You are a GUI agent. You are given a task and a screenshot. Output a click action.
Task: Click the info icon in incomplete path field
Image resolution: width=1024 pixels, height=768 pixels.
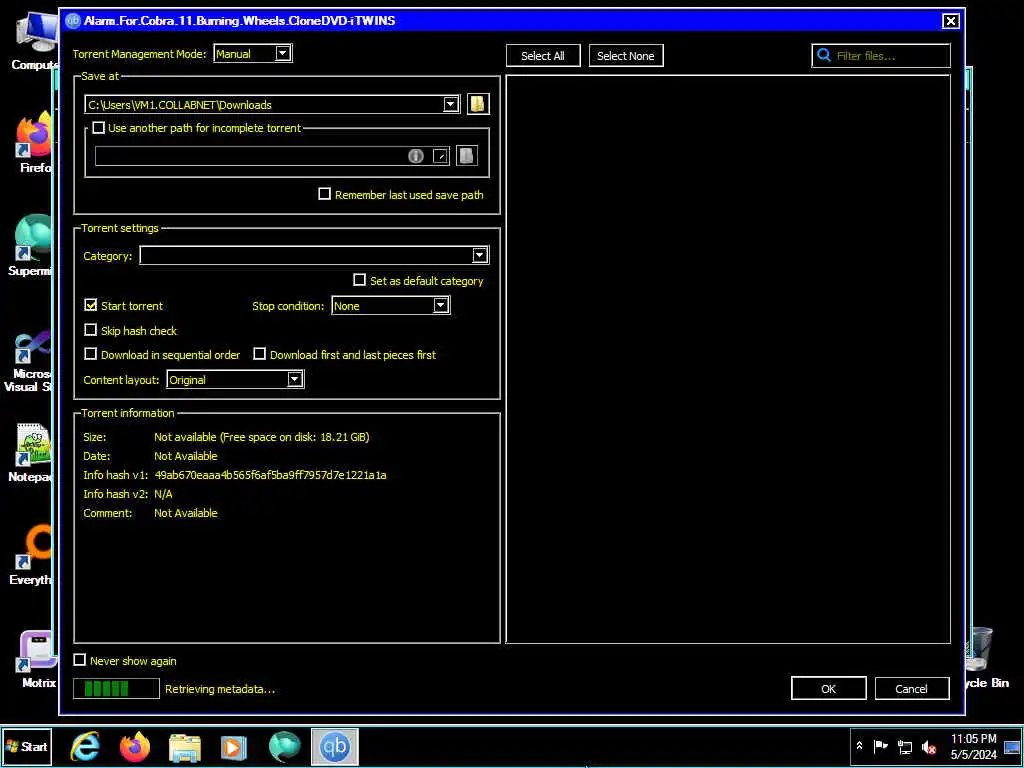(x=415, y=156)
